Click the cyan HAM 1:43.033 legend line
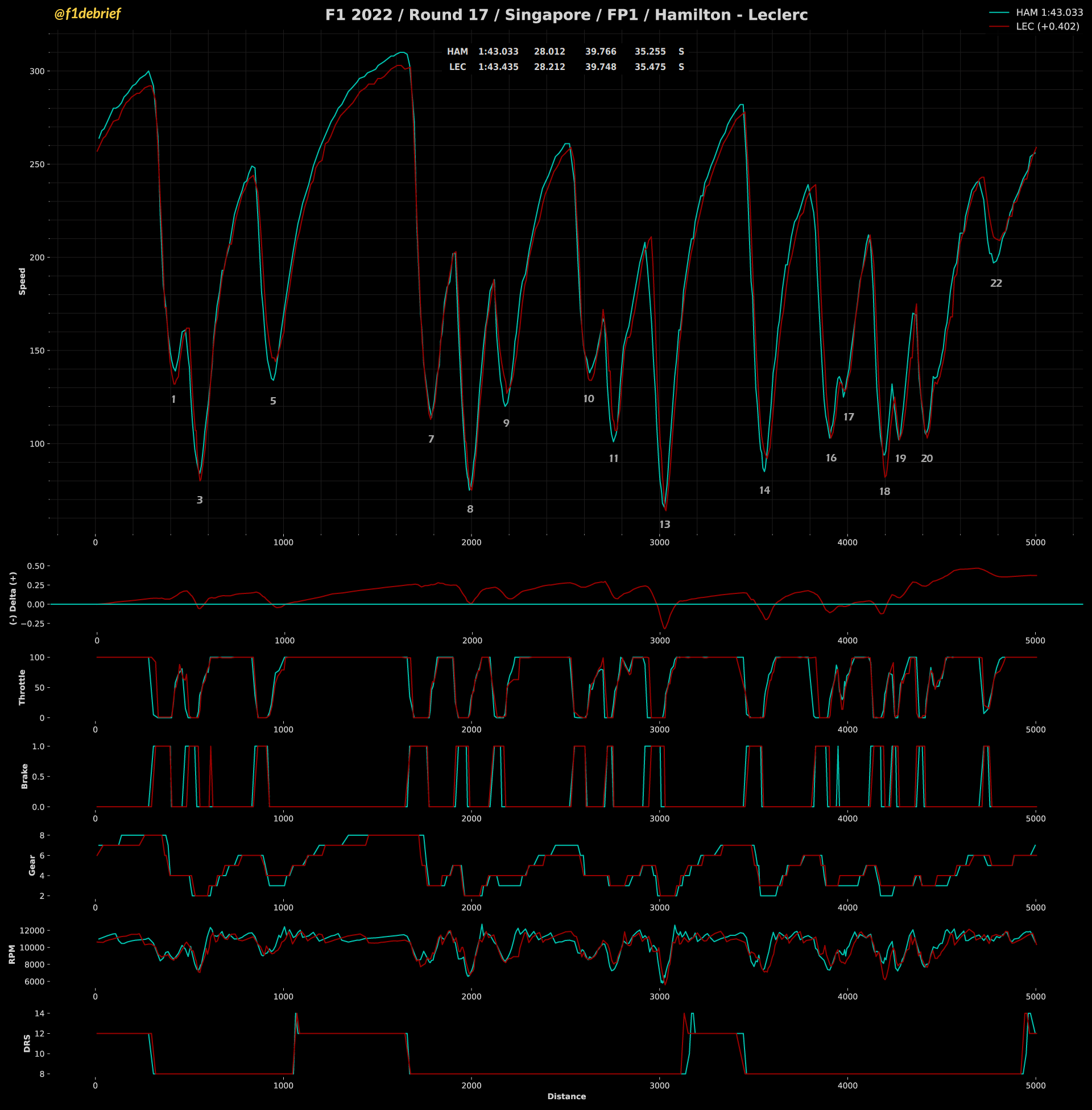Screen dimensions: 1092x1110 (999, 12)
